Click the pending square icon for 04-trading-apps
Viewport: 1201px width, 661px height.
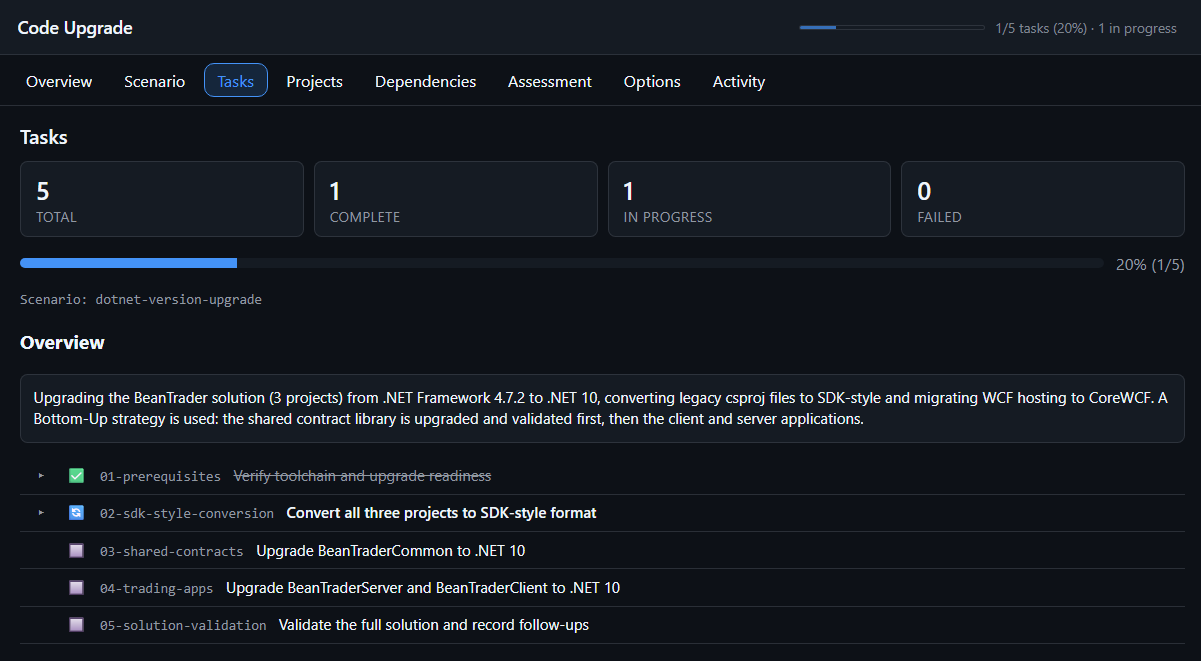click(76, 588)
